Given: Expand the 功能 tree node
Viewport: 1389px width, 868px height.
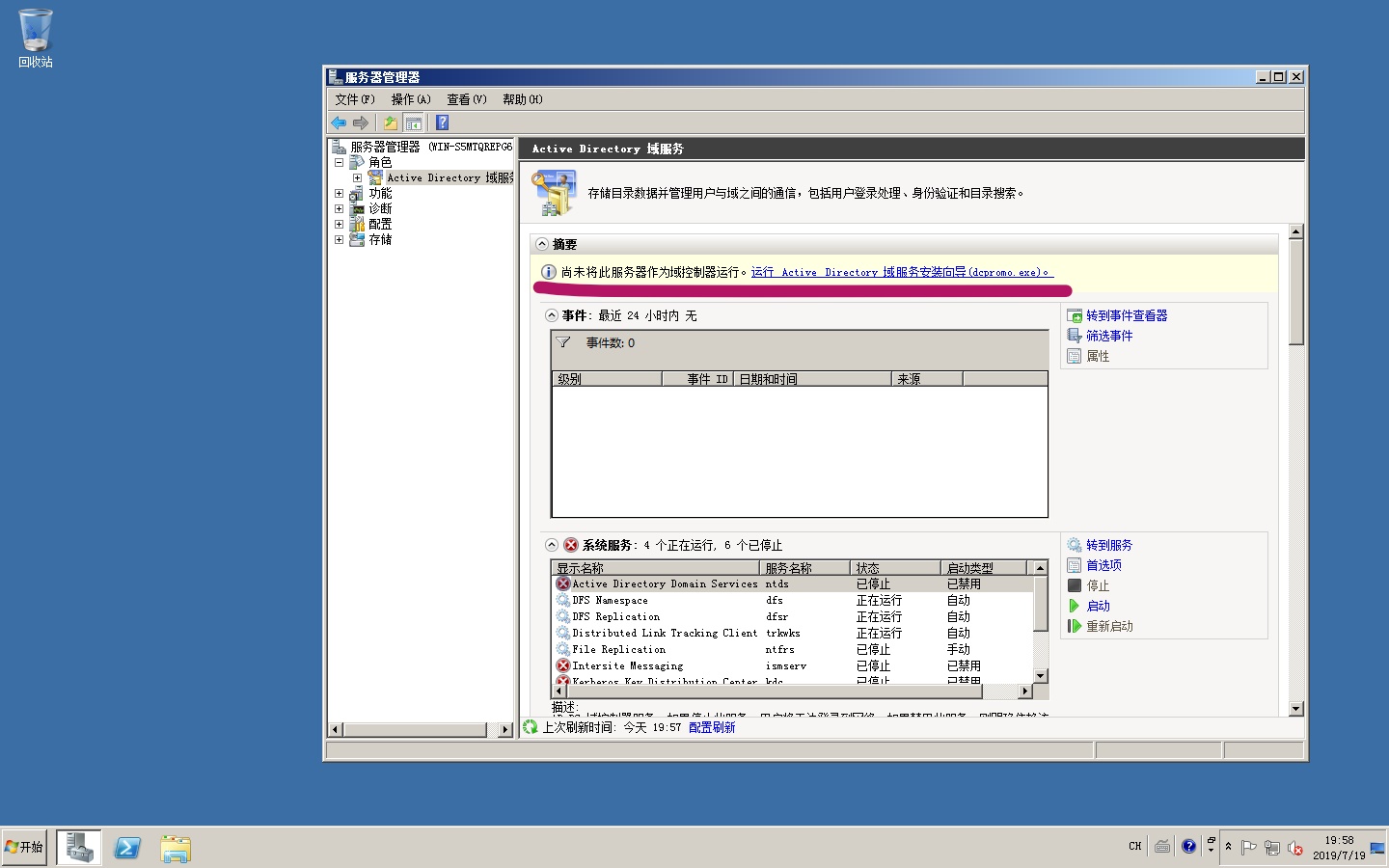Looking at the screenshot, I should point(340,194).
